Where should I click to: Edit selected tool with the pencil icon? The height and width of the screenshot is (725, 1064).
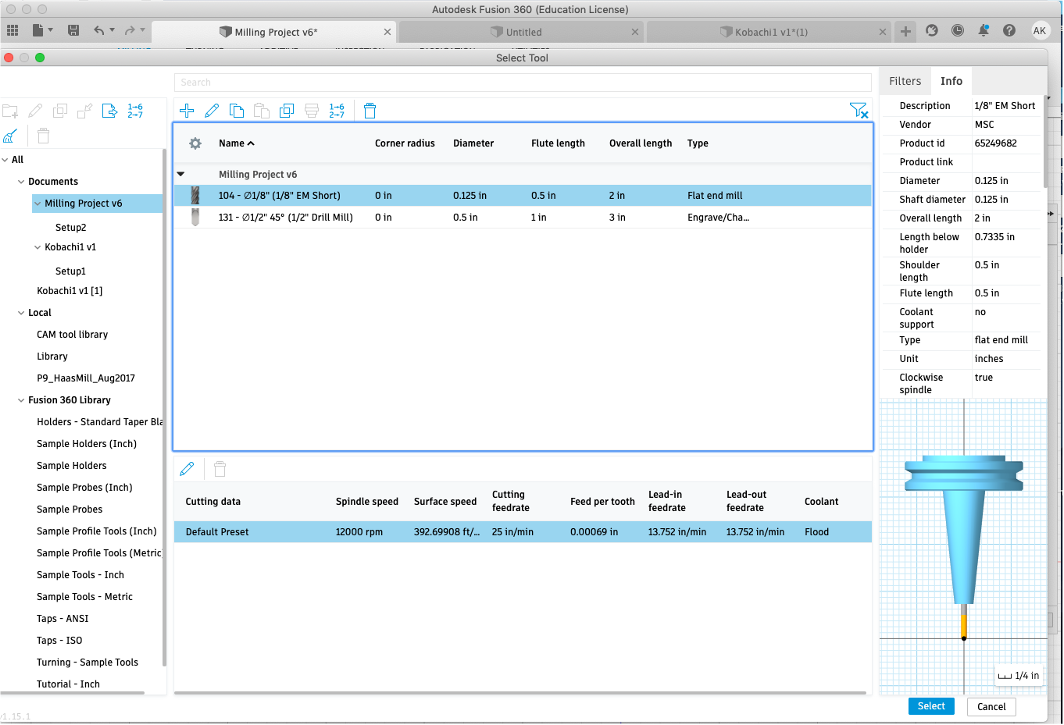pos(212,111)
